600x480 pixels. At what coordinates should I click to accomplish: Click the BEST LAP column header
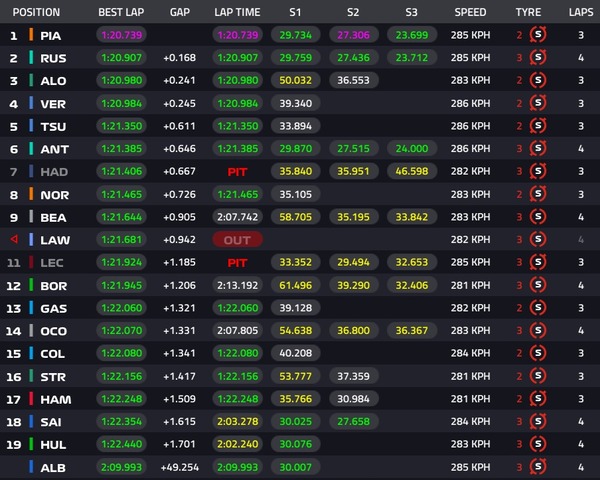[x=122, y=13]
